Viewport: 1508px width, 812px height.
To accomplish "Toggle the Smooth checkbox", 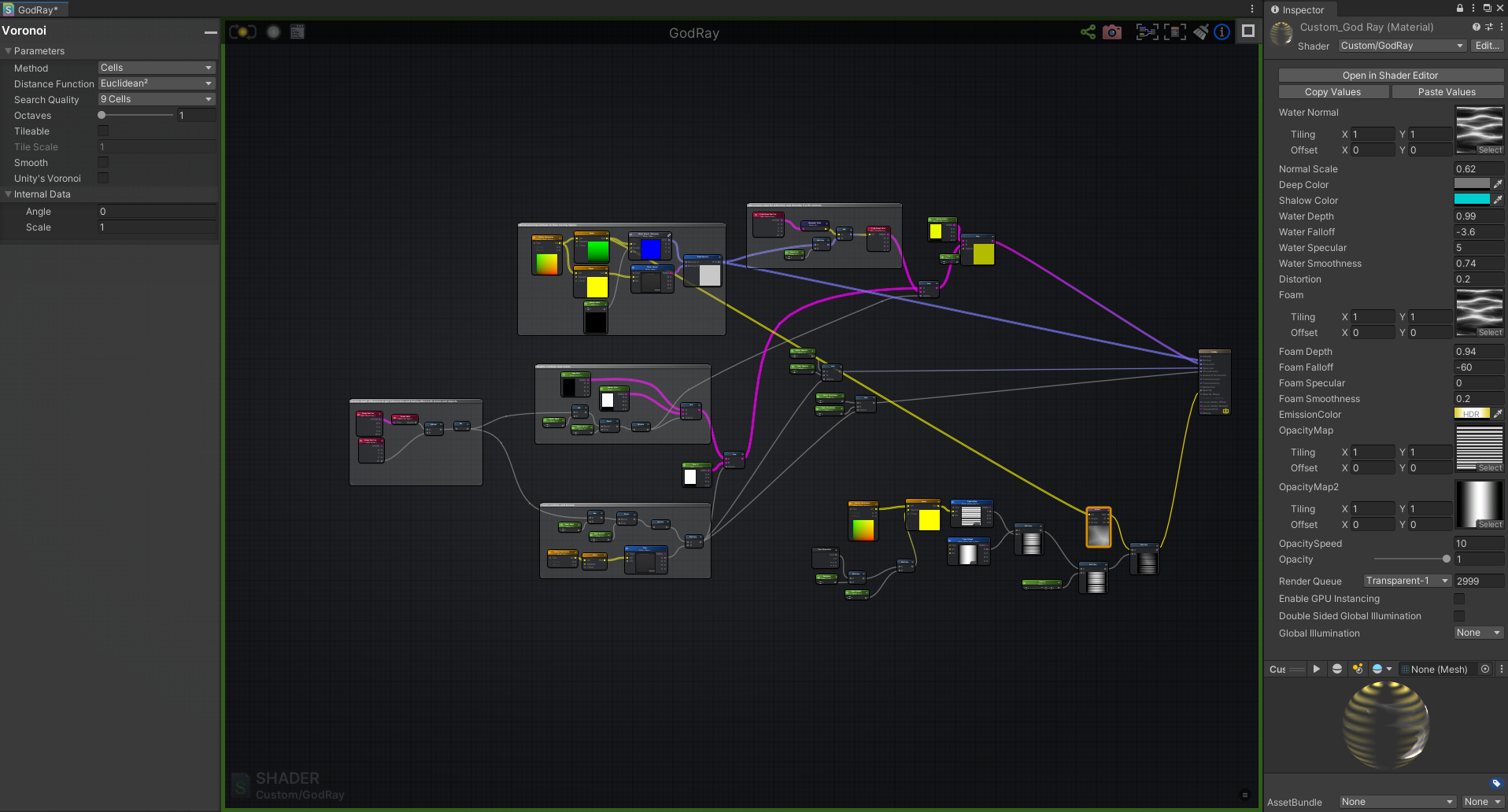I will click(x=103, y=162).
